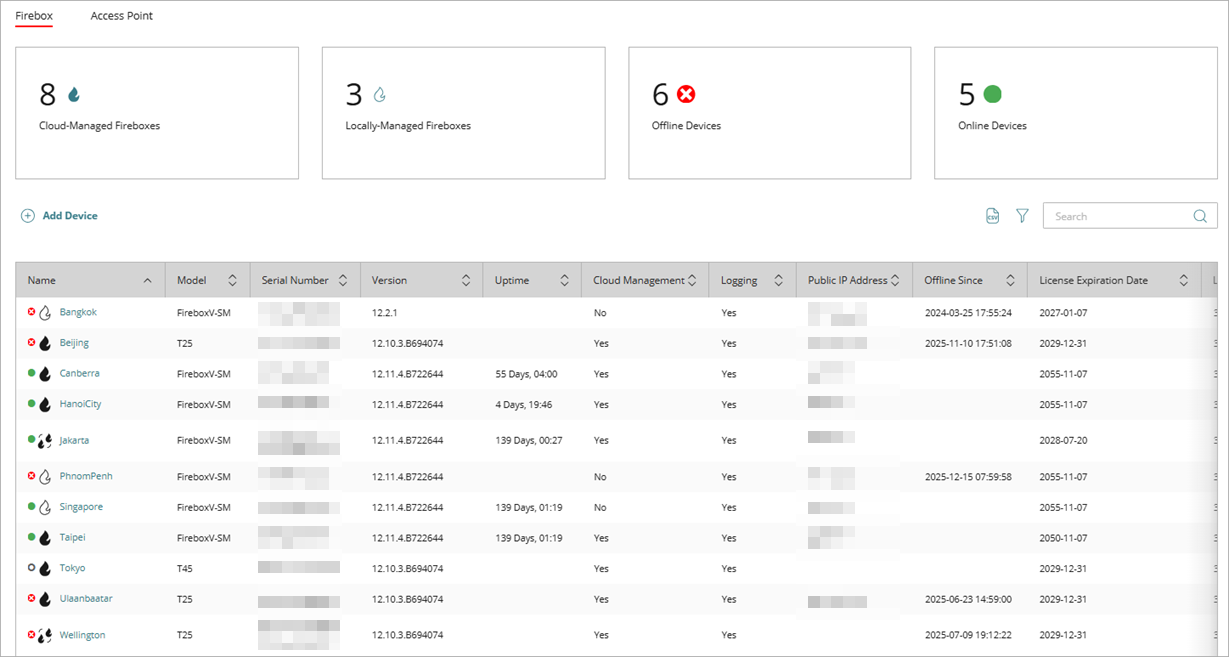
Task: Sort by the Public IP Address column
Action: [855, 281]
